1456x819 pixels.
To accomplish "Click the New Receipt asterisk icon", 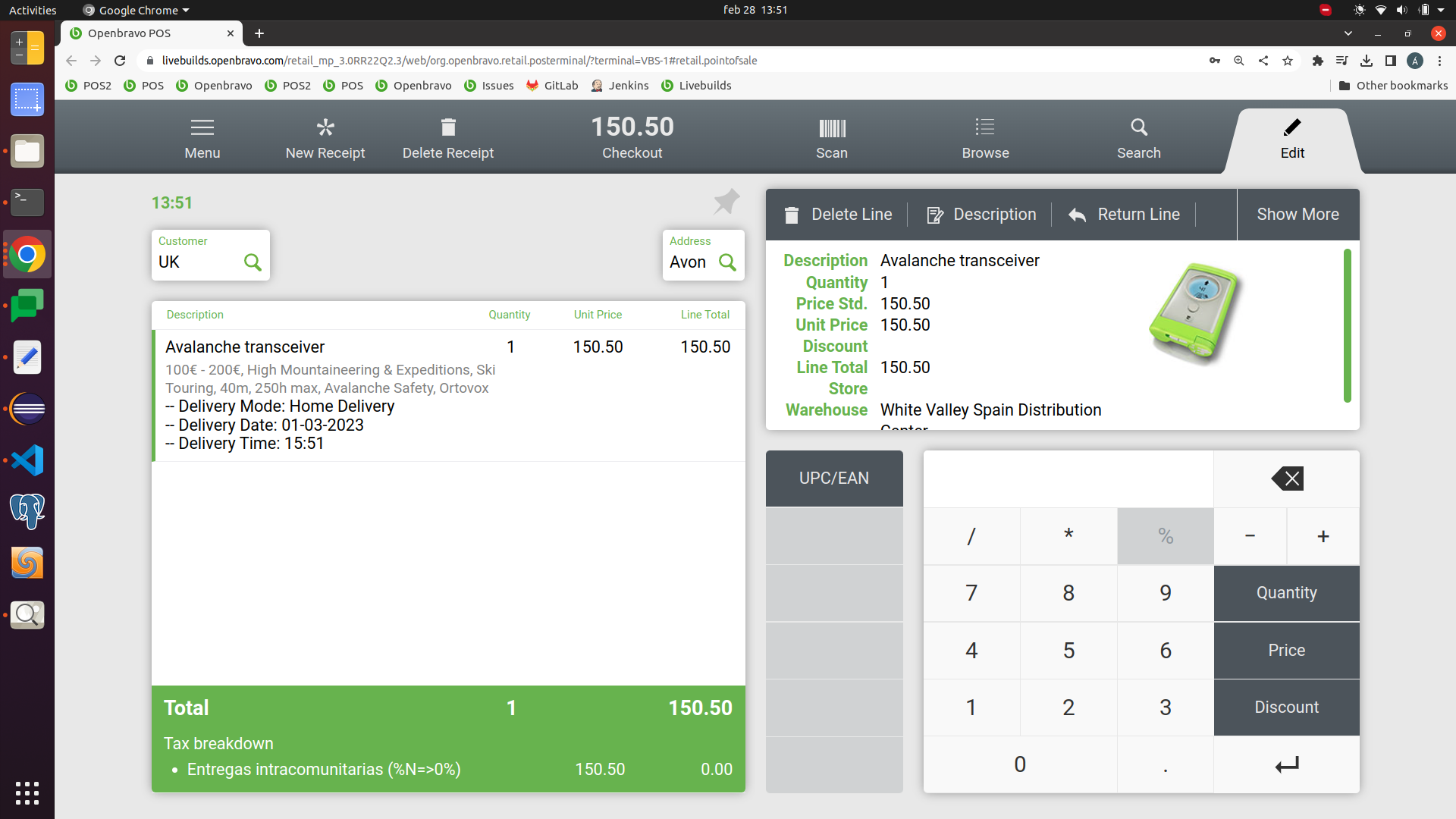I will tap(325, 127).
